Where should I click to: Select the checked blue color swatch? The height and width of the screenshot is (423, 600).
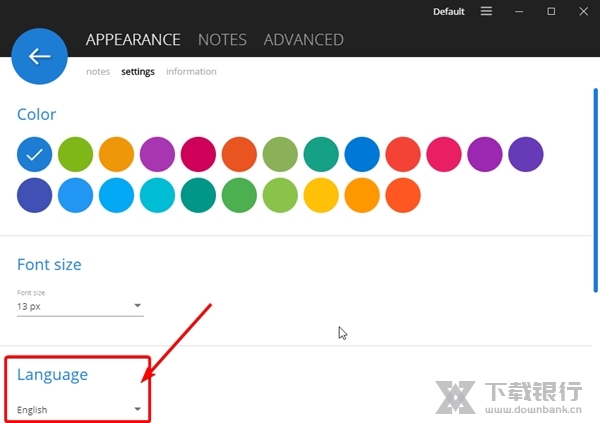pos(35,154)
